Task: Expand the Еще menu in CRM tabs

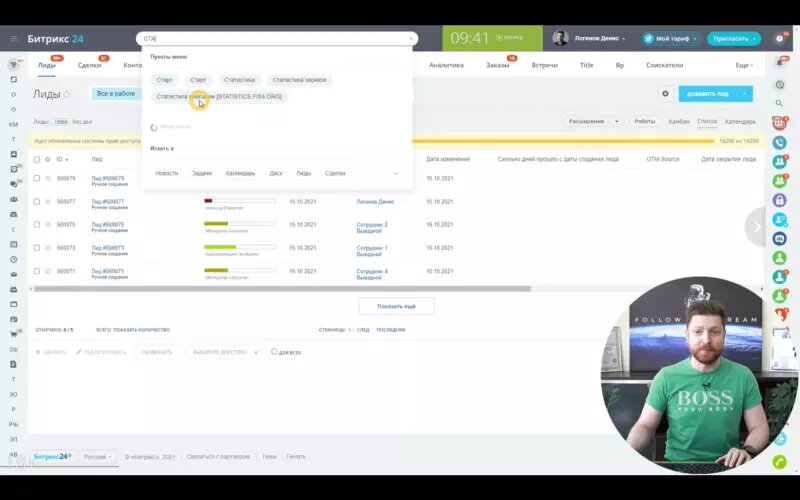Action: tap(743, 65)
